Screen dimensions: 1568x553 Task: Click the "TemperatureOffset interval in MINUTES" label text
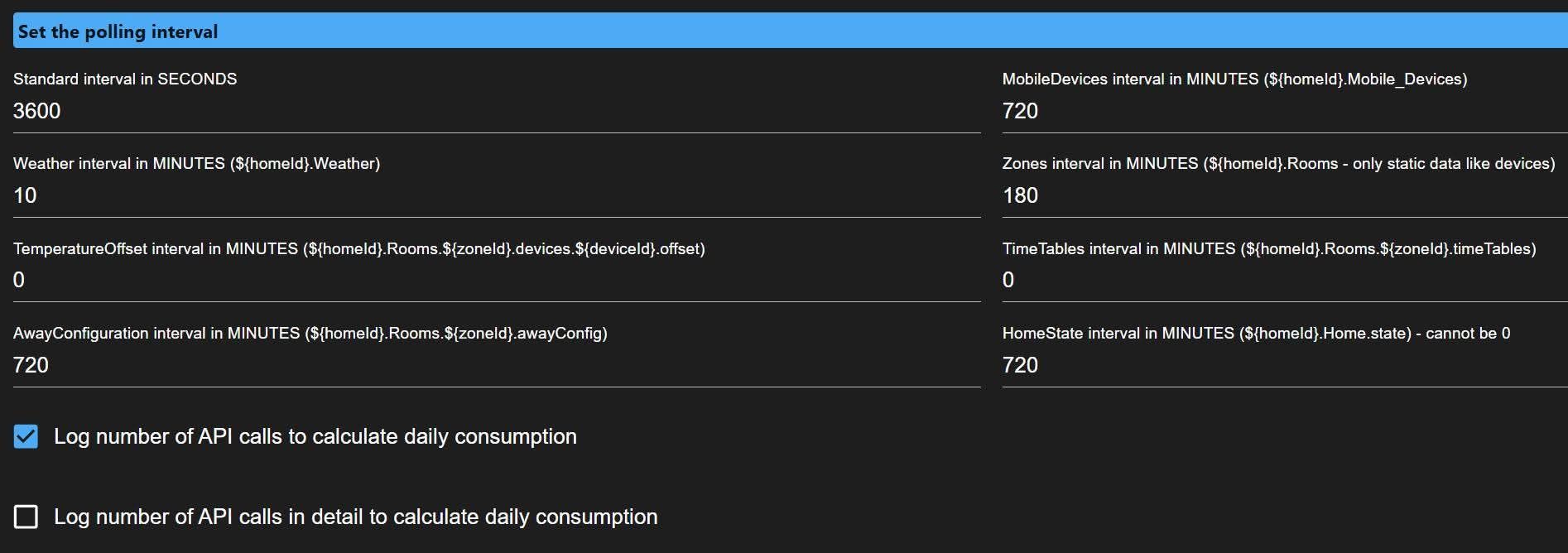click(x=358, y=248)
